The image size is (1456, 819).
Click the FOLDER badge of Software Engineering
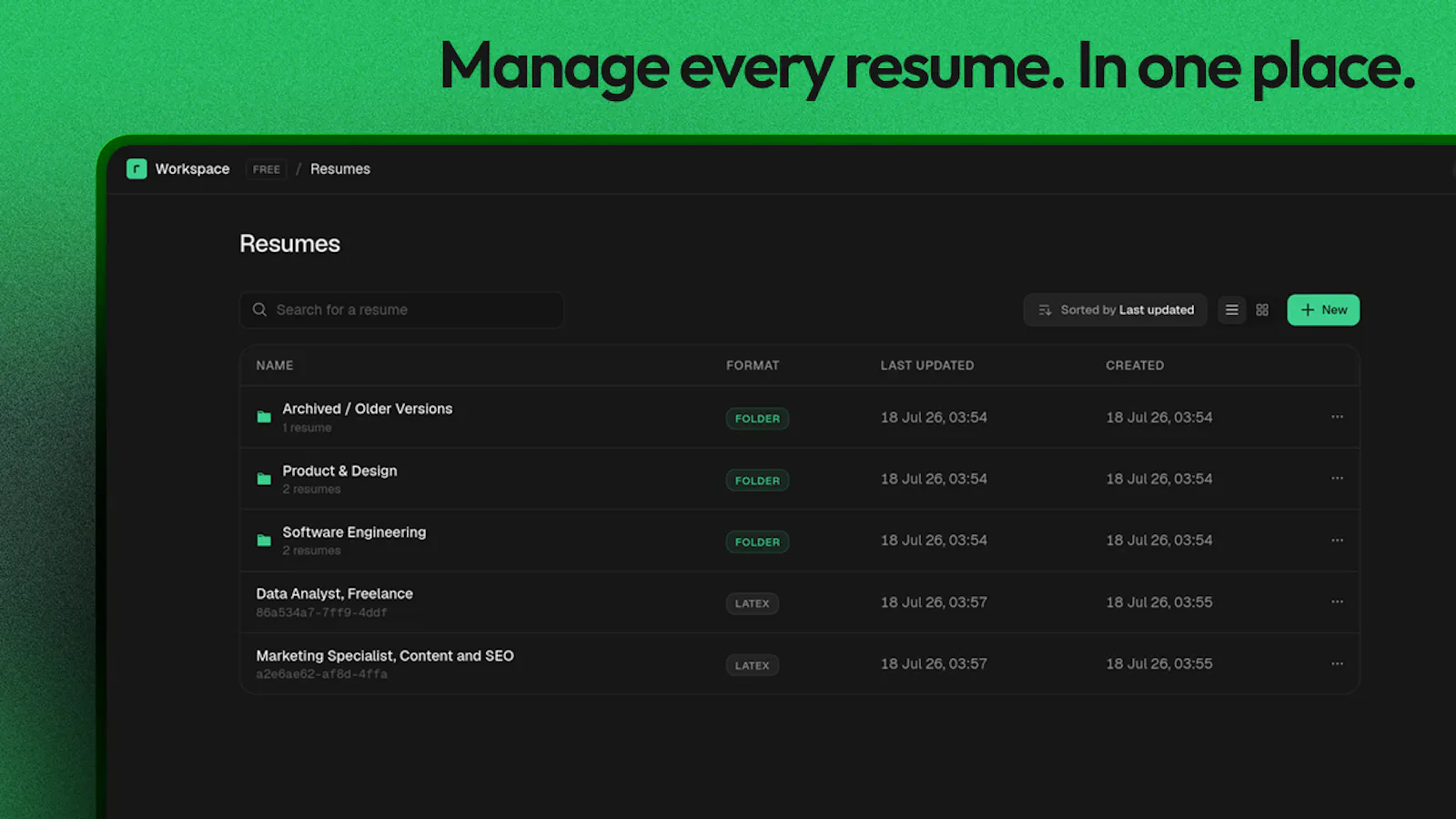[757, 542]
